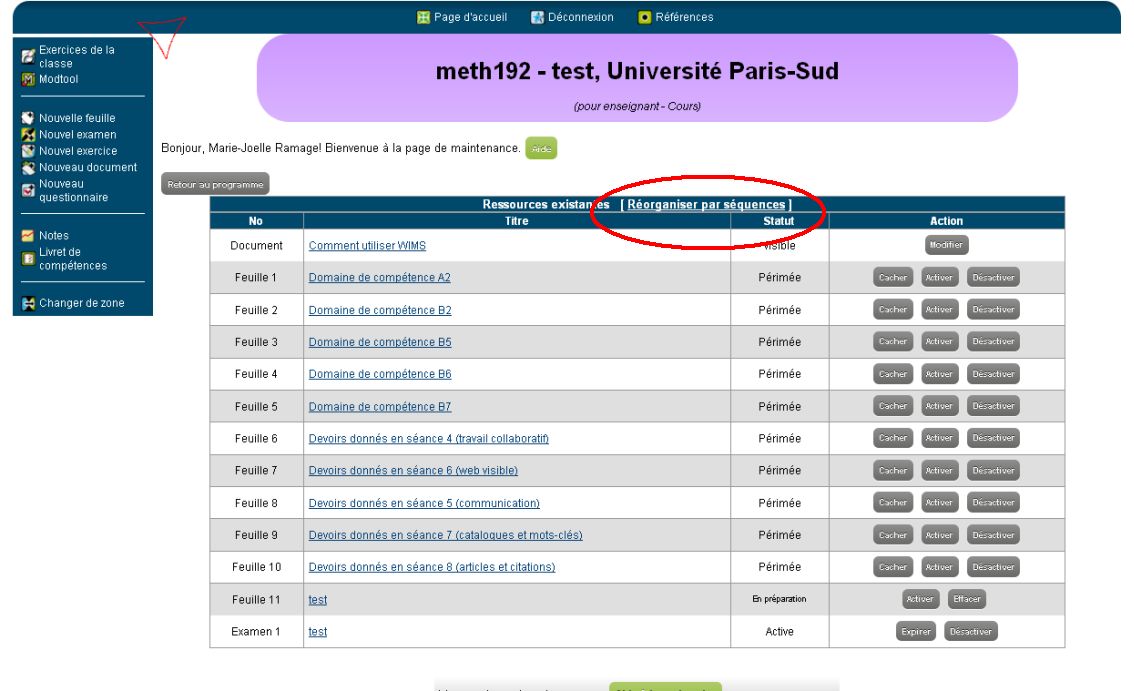Open Réorganiser par séquences link
Screen dimensions: 1134x691
(706, 205)
